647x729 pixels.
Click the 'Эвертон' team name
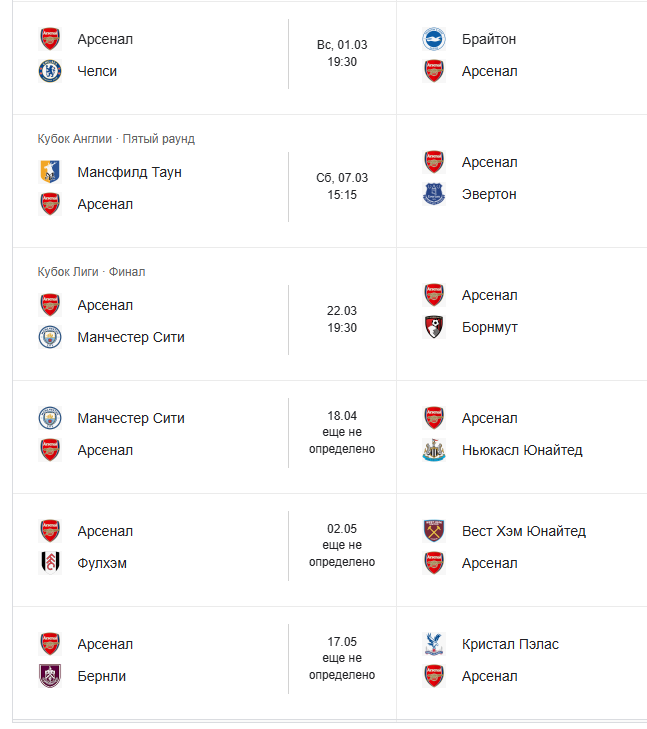[x=489, y=194]
